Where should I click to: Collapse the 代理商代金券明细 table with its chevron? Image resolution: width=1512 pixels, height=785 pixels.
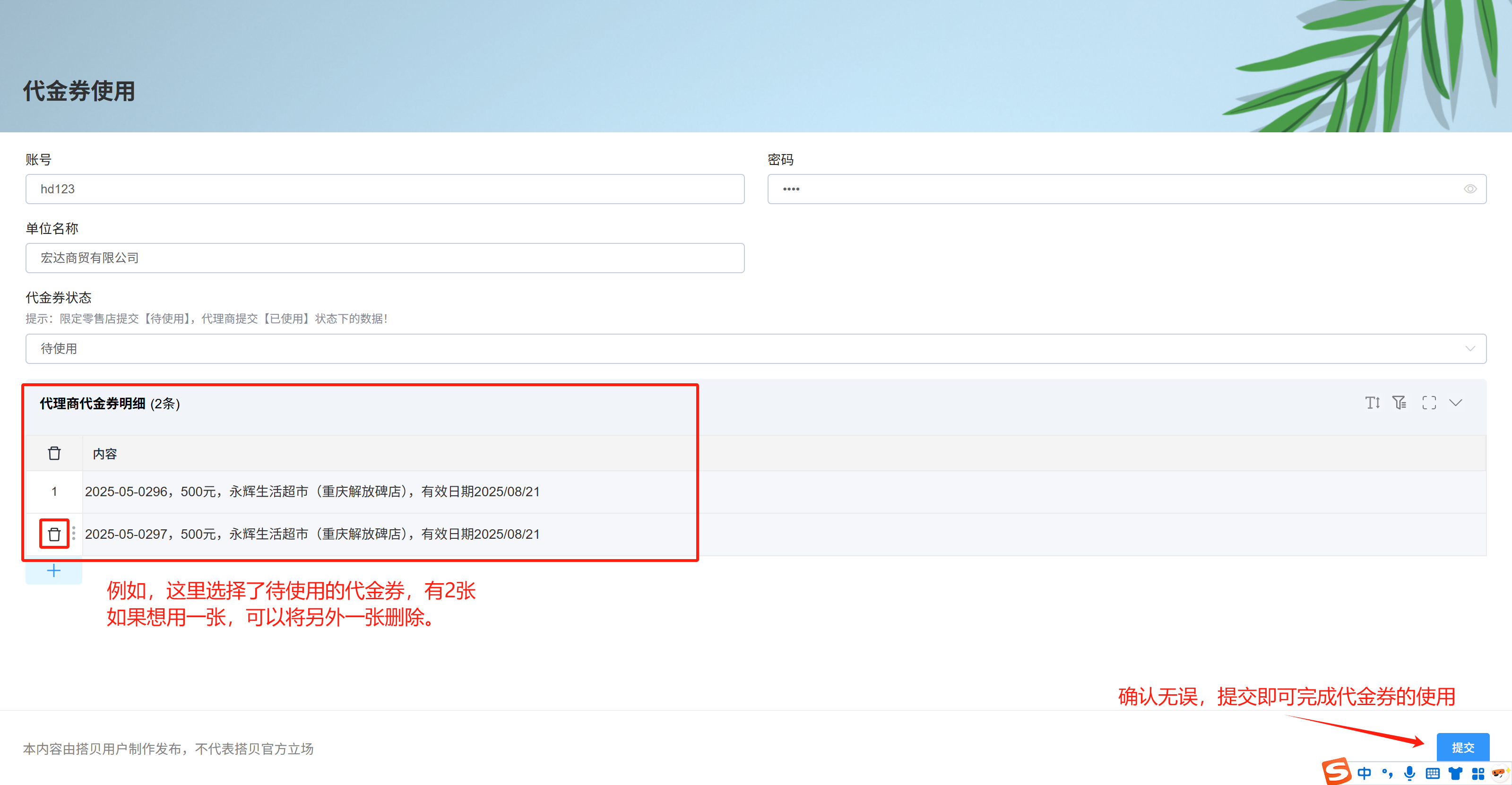[x=1456, y=403]
